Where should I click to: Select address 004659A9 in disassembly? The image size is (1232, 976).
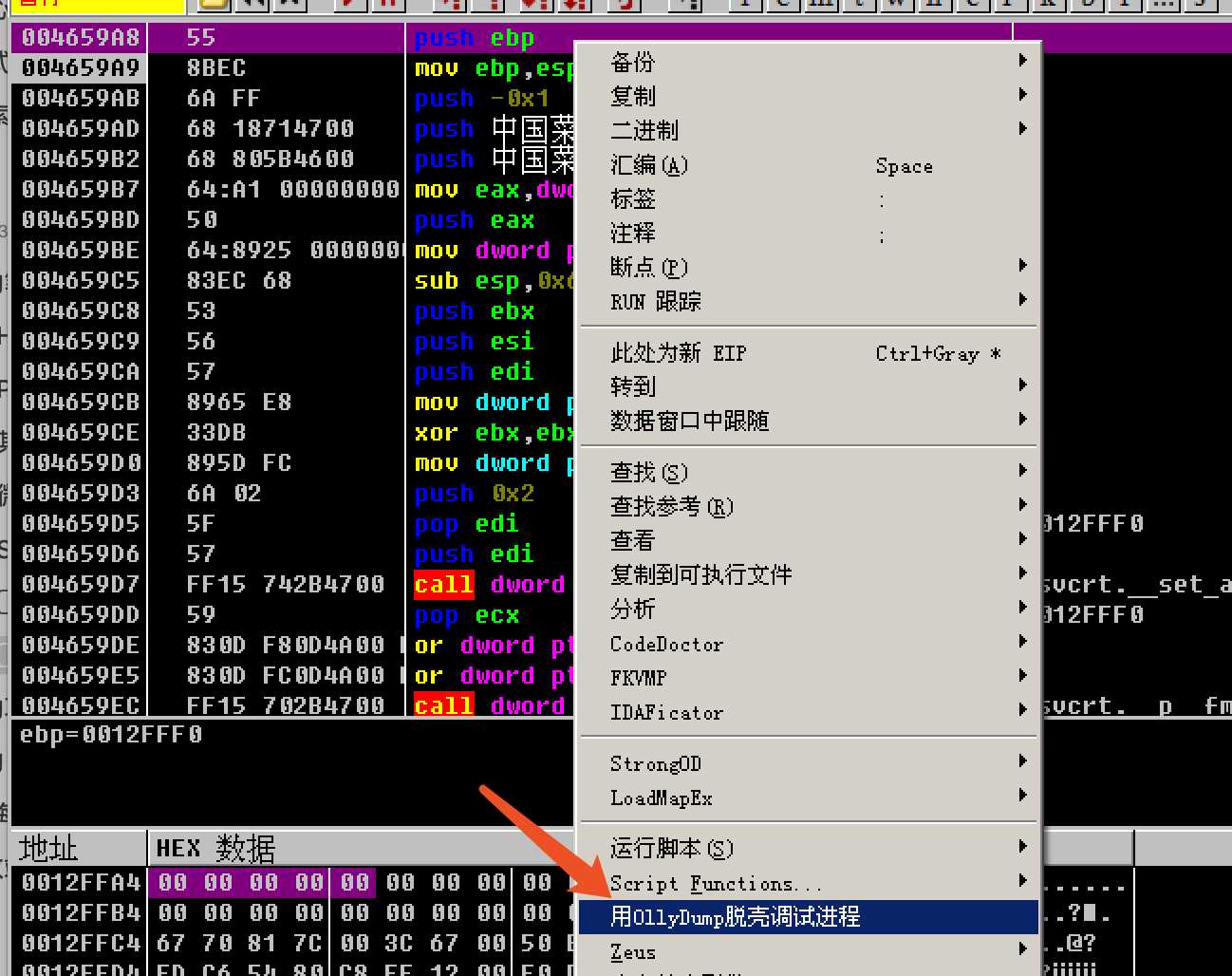[81, 68]
